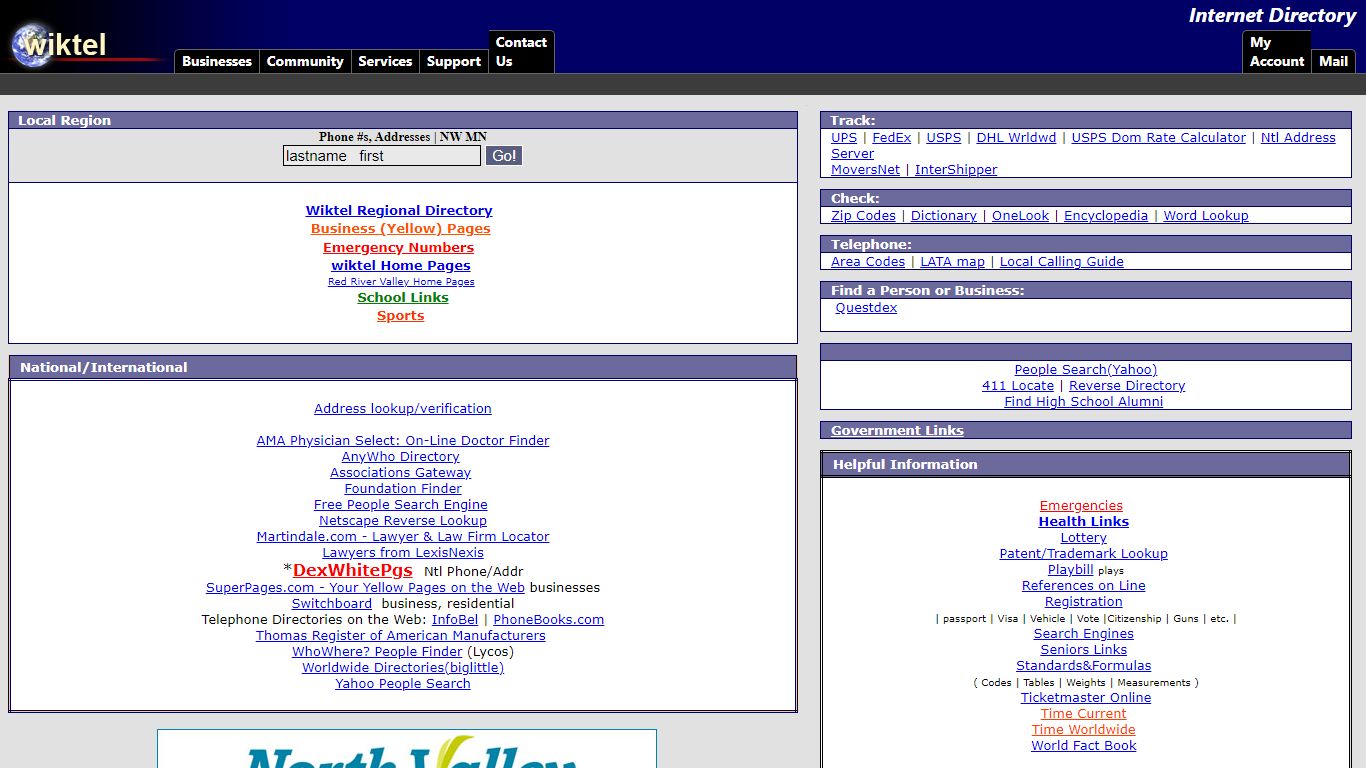Open the MoversNet link
This screenshot has height=768, width=1366.
866,170
